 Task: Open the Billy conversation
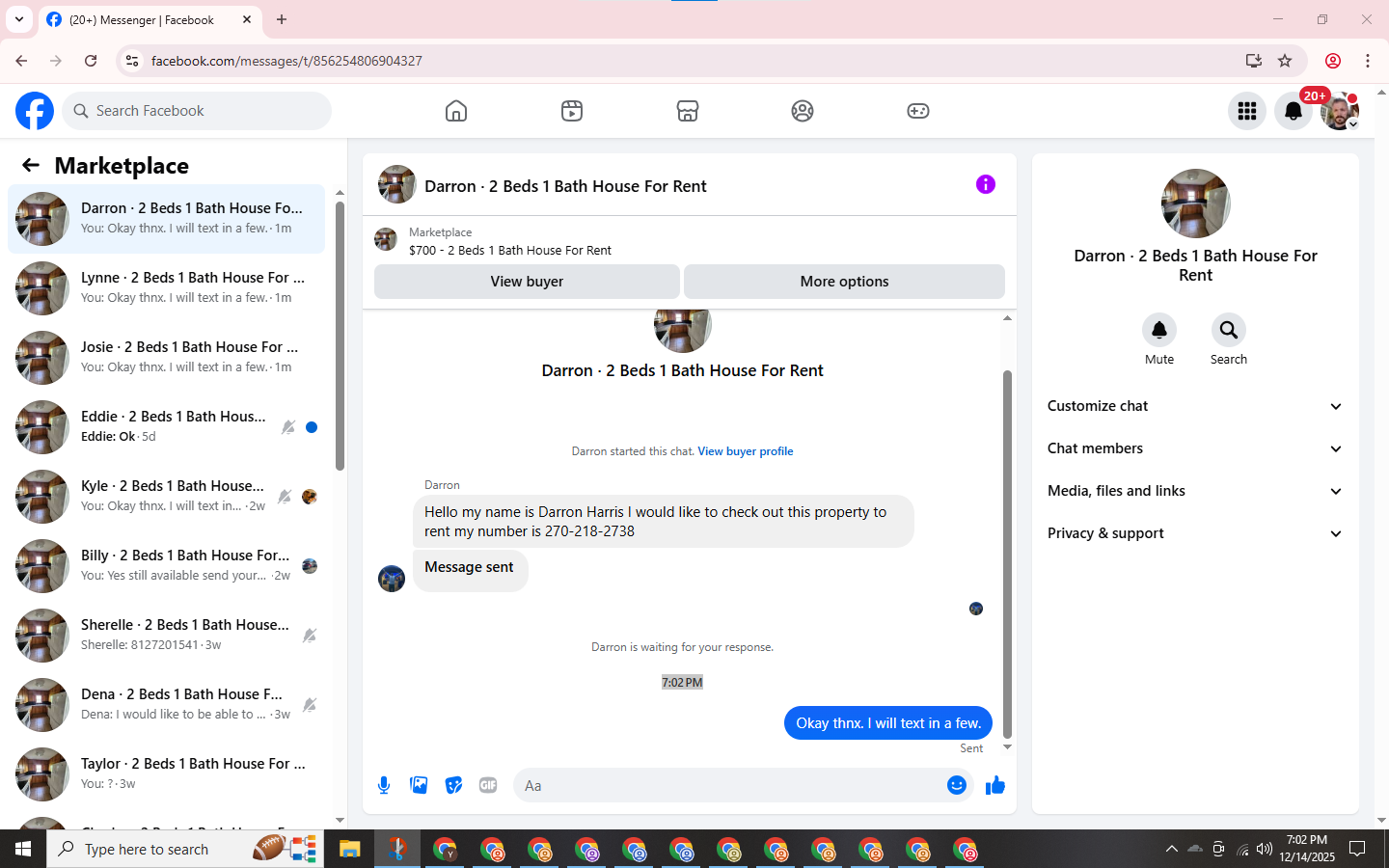(x=166, y=566)
